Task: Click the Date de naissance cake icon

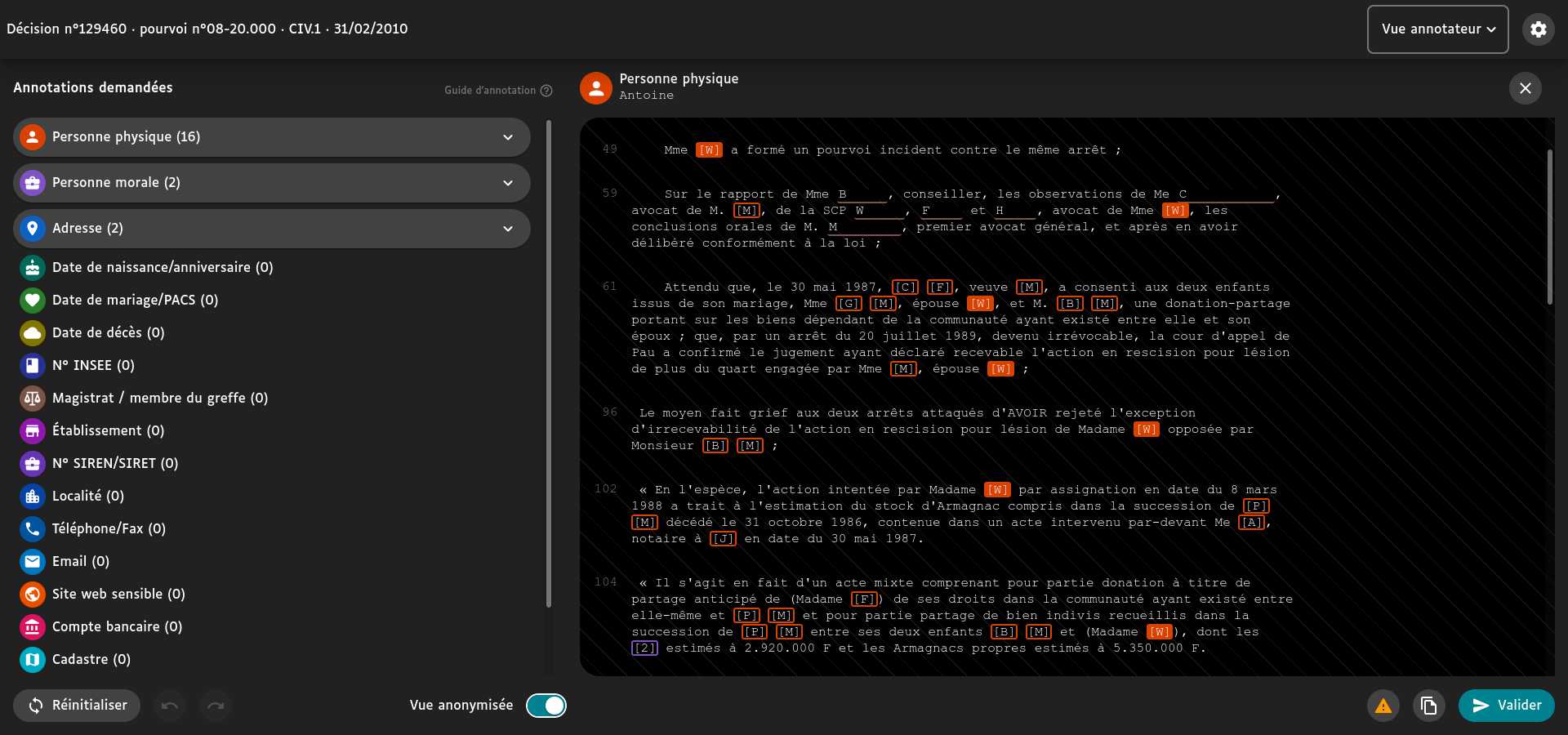Action: click(33, 267)
